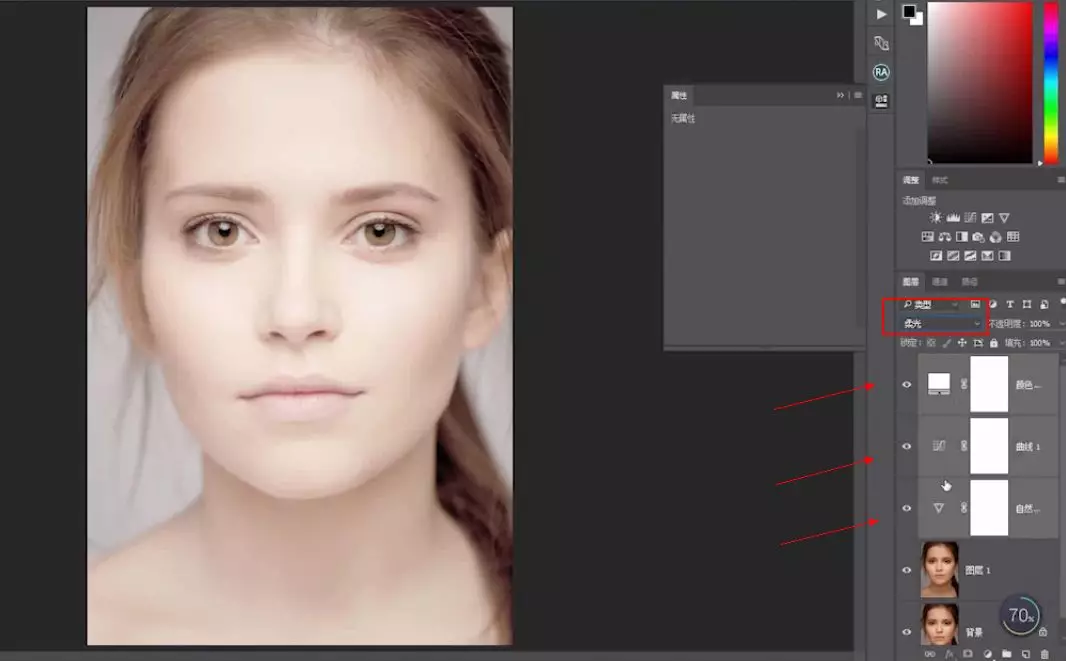Add a Photo Filter adjustment layer
This screenshot has height=661, width=1066.
tap(978, 237)
